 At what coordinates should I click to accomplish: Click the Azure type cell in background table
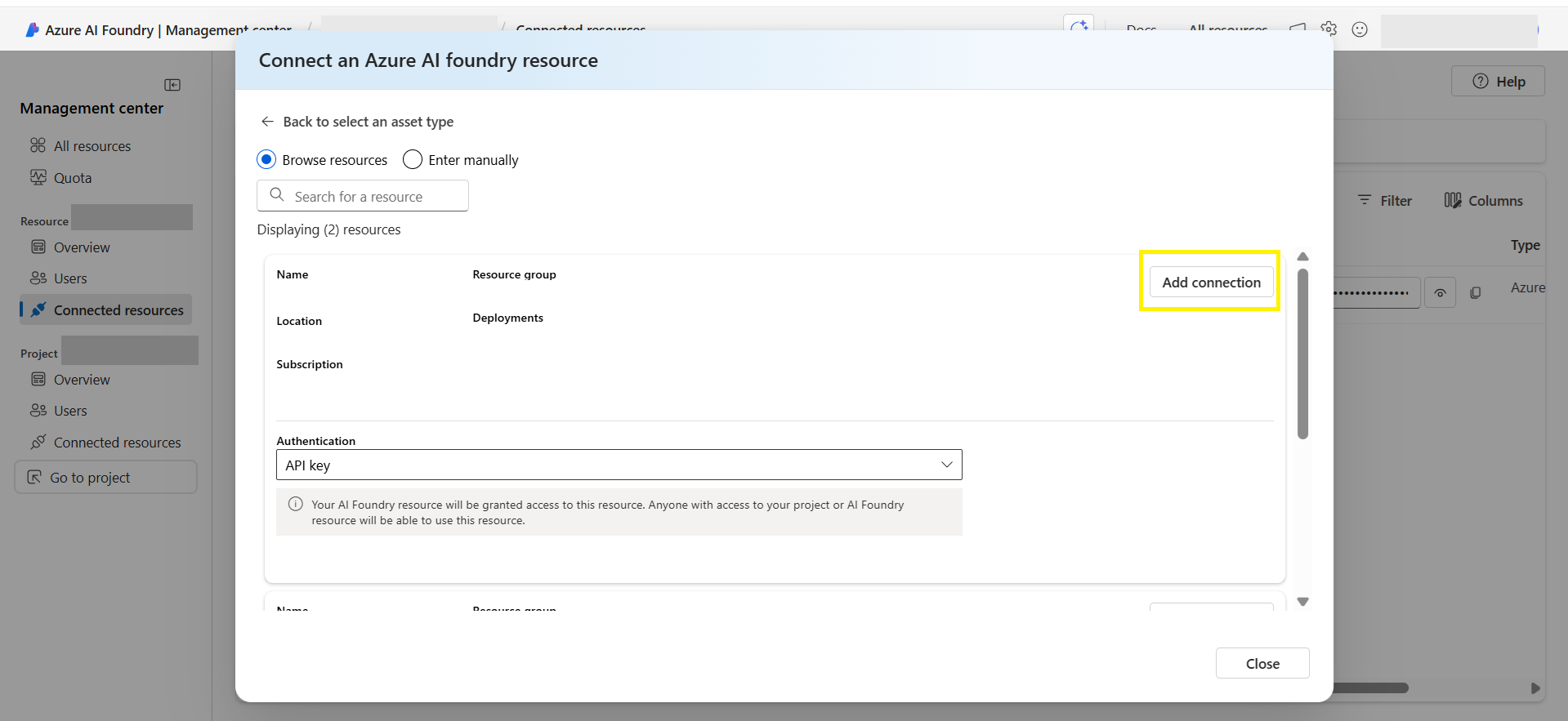pos(1527,287)
